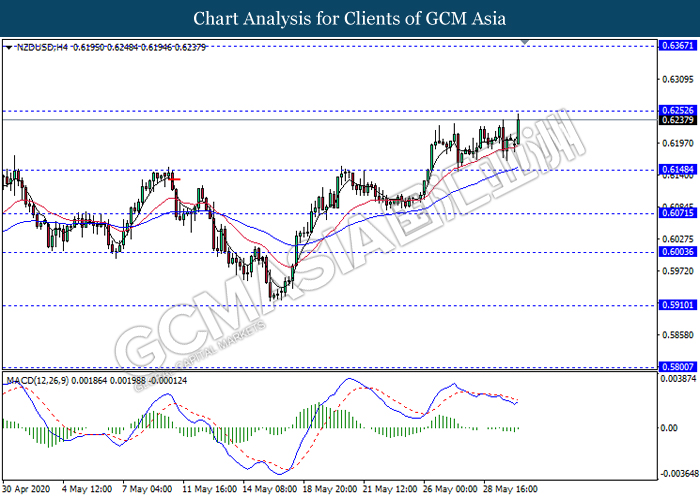The width and height of the screenshot is (700, 500).
Task: Click the 0.59720 price scale value
Action: pyautogui.click(x=678, y=271)
